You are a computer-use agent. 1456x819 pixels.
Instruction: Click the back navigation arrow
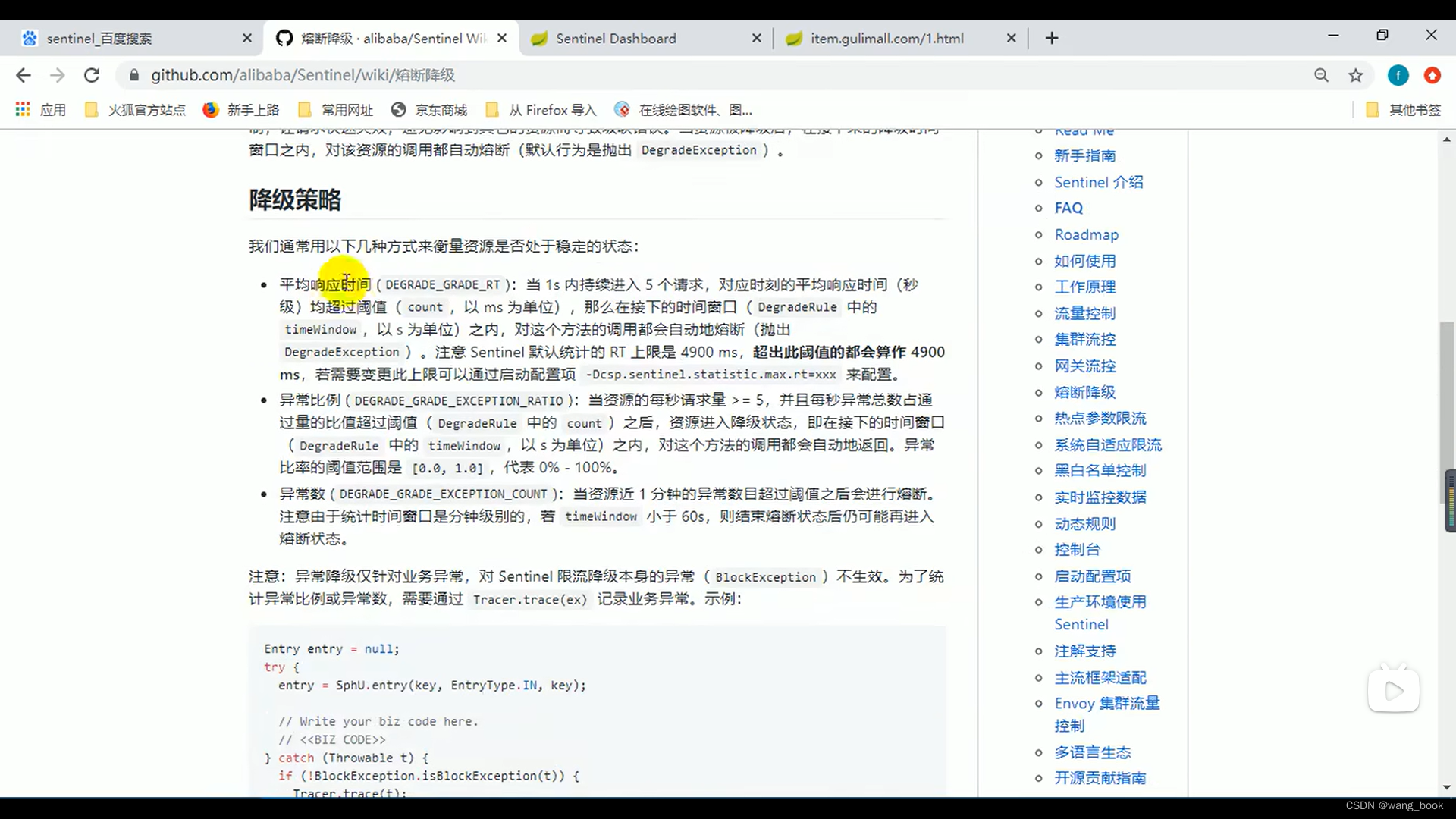(x=24, y=75)
